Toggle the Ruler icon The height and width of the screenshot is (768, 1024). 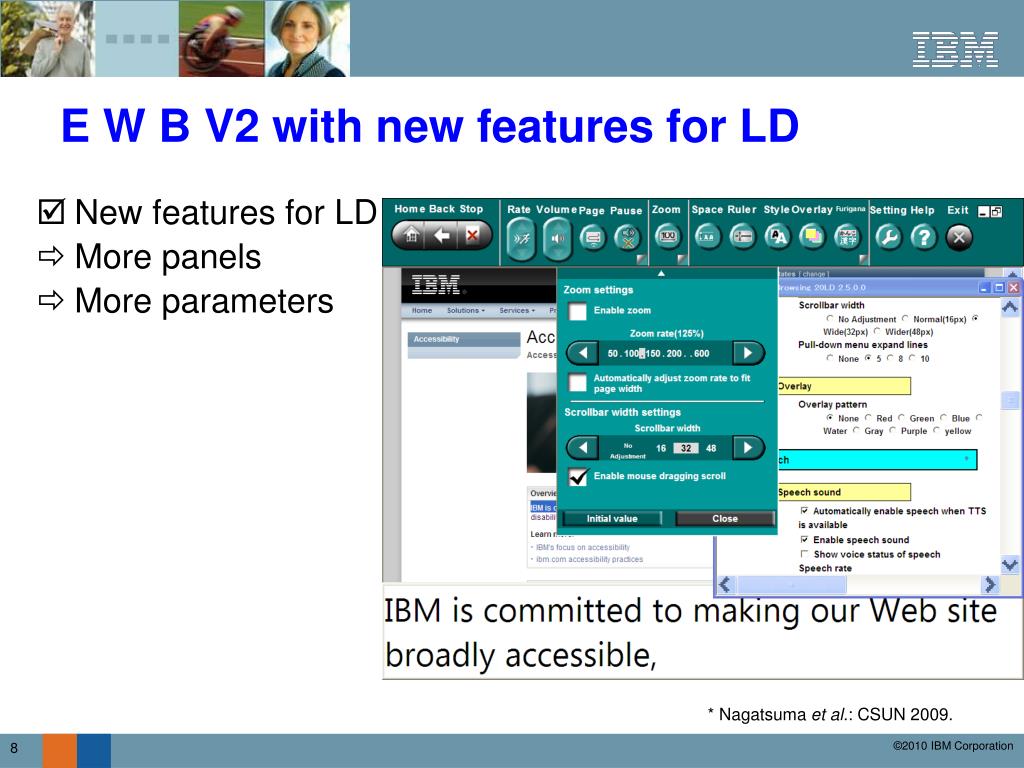(x=743, y=236)
